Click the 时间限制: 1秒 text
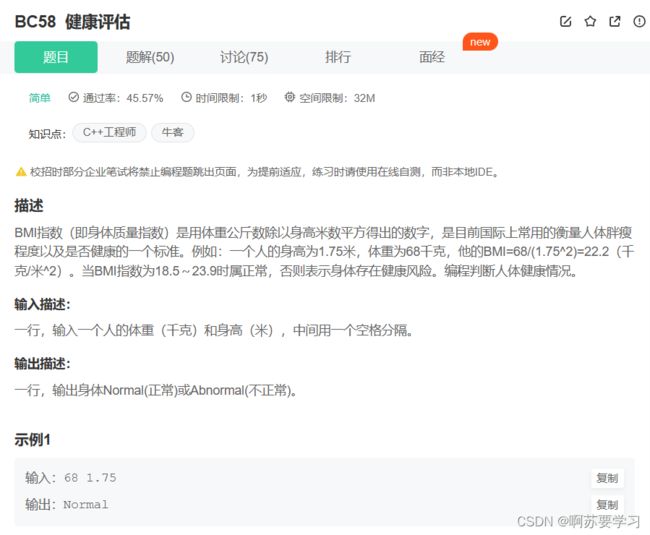Screen dimensions: 650x535 pos(231,98)
